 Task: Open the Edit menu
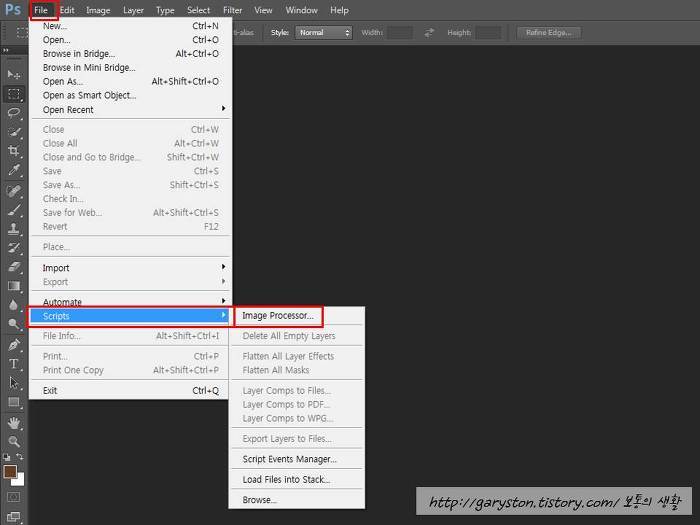point(67,10)
